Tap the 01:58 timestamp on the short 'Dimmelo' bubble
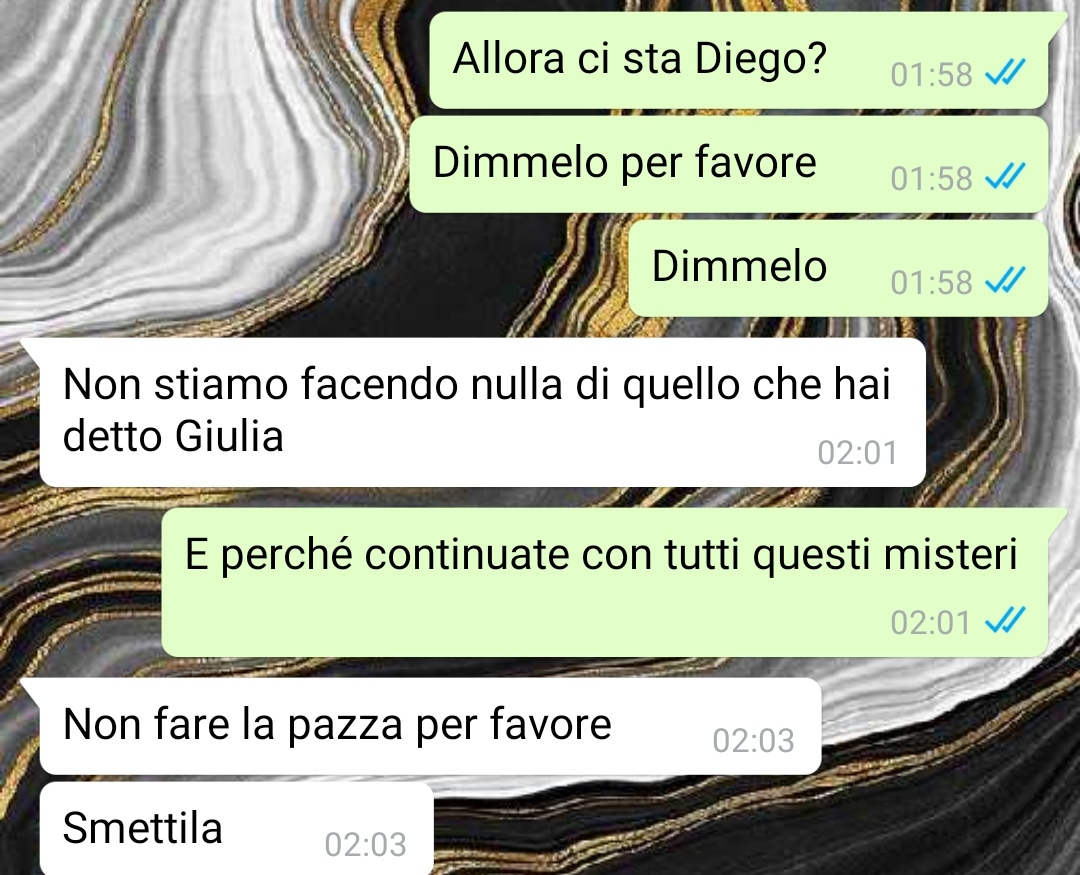Screen dimensions: 1080x875 [931, 282]
